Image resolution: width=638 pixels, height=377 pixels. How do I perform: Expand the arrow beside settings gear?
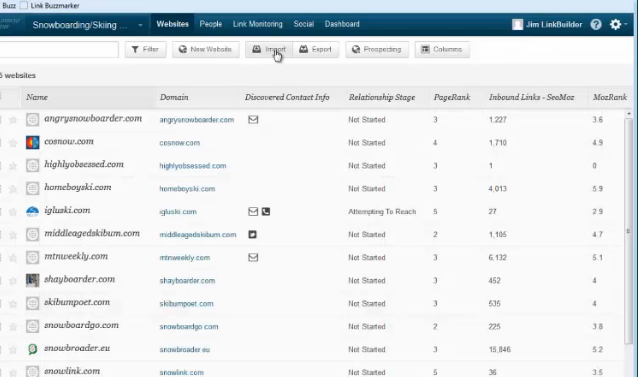click(x=625, y=24)
